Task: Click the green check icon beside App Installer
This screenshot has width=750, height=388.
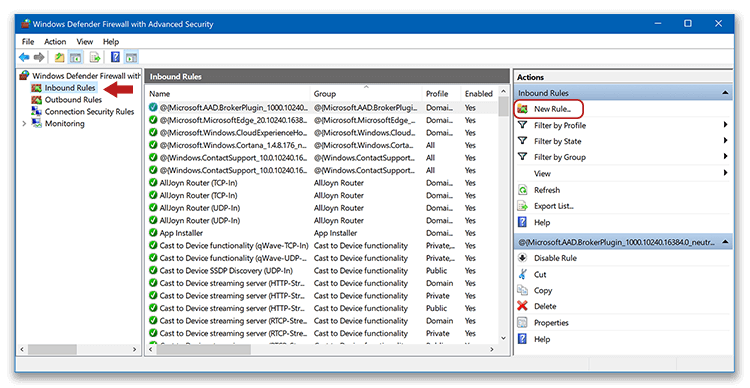Action: click(153, 233)
